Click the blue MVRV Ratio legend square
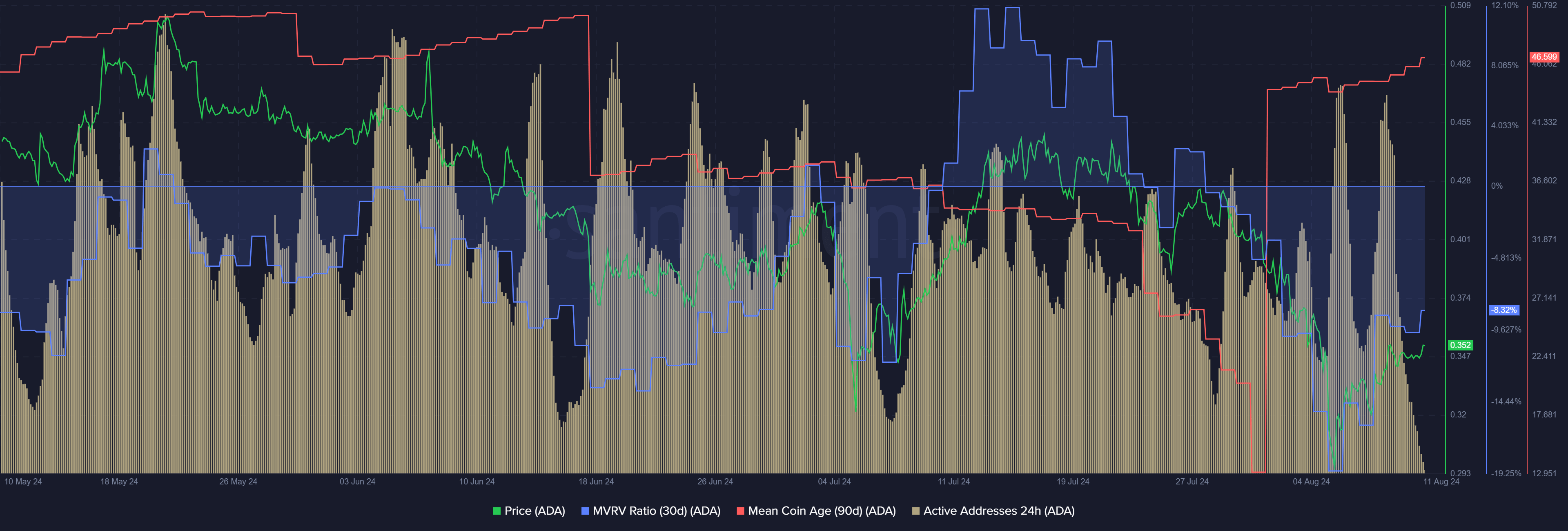This screenshot has height=531, width=1568. click(x=585, y=511)
